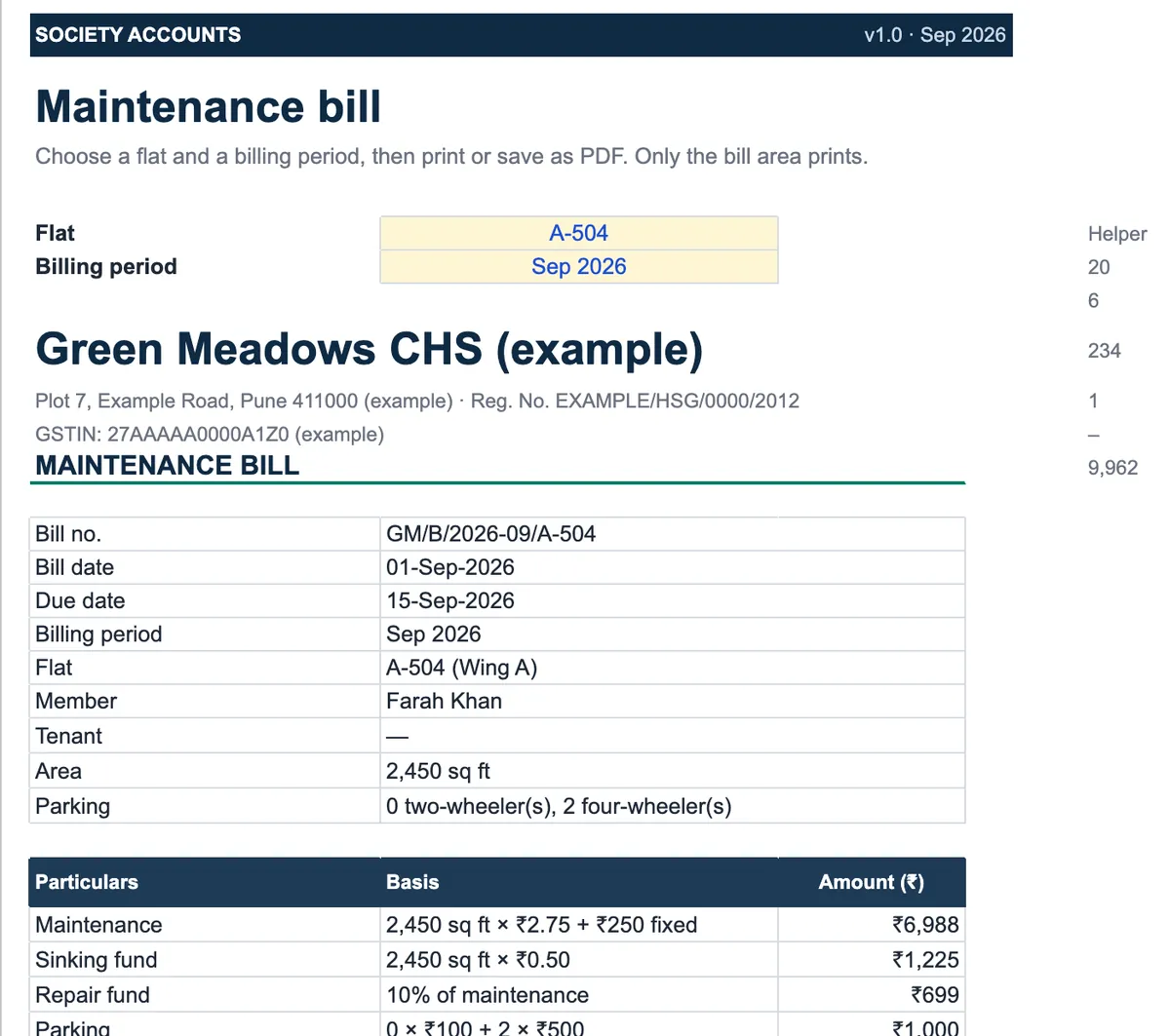Click the Billing period value in bill table
The image size is (1170, 1036).
click(433, 634)
